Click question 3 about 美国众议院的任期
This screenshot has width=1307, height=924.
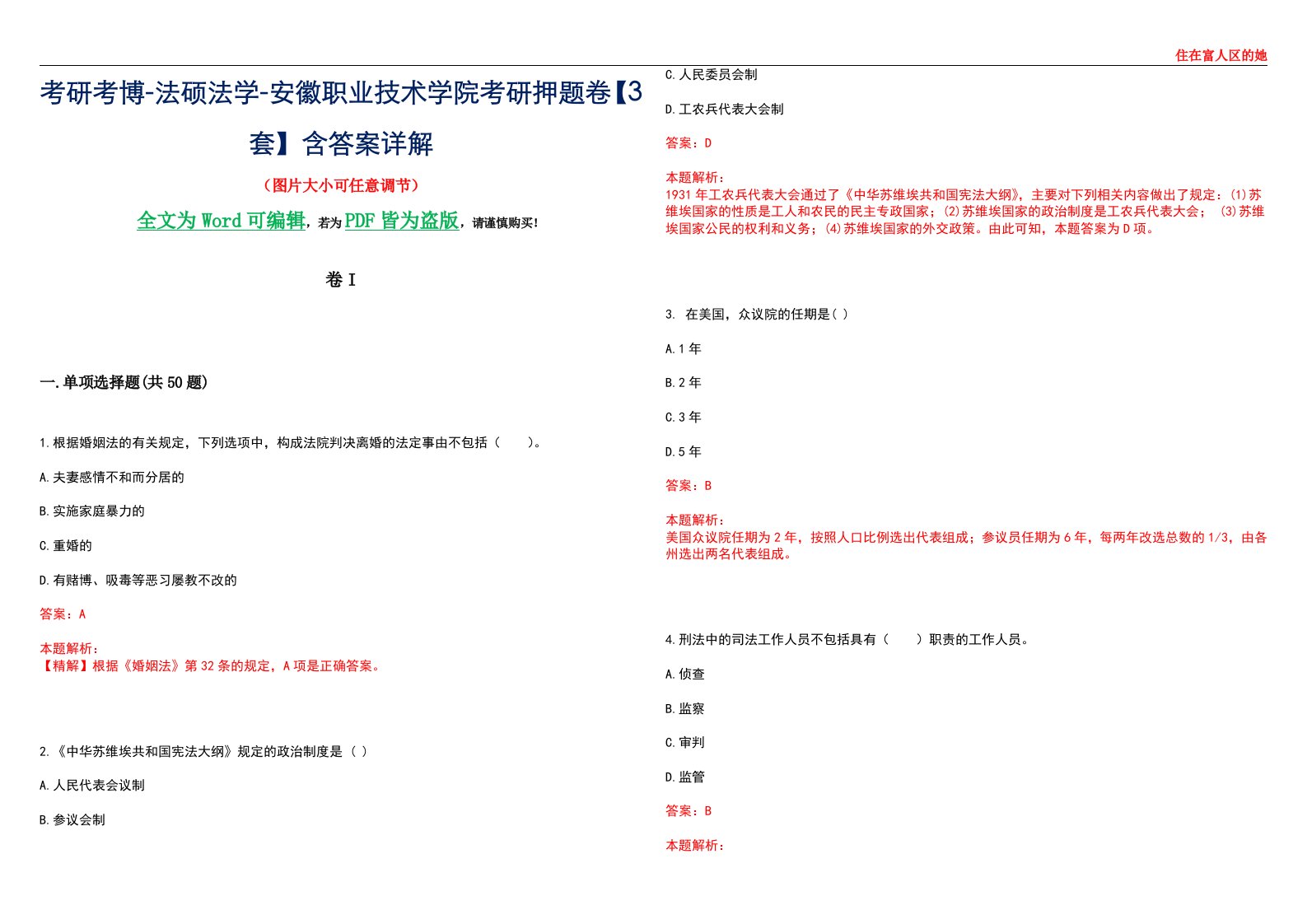757,315
